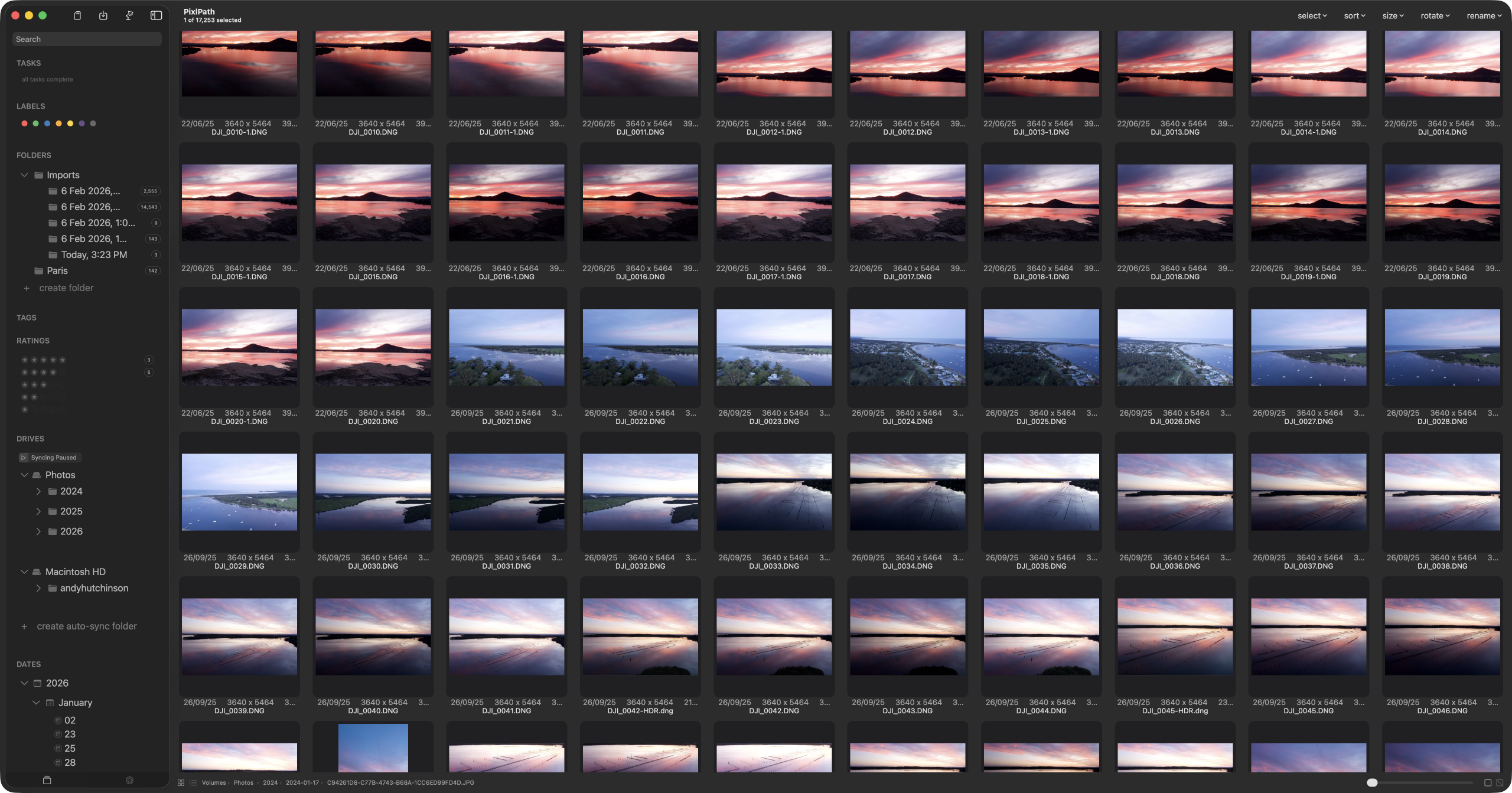Click the aperture icon at sidebar bottom
Viewport: 1512px width, 793px height.
pyautogui.click(x=129, y=780)
